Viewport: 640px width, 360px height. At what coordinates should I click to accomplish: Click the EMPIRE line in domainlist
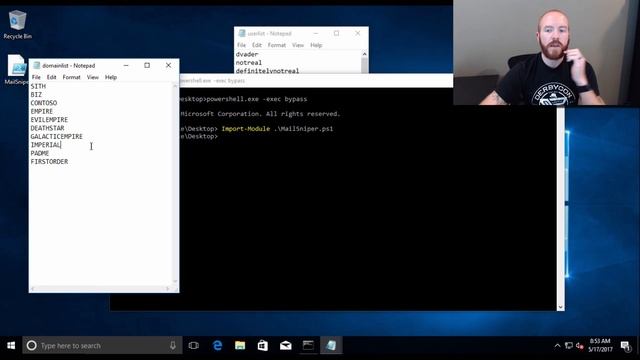pyautogui.click(x=42, y=111)
